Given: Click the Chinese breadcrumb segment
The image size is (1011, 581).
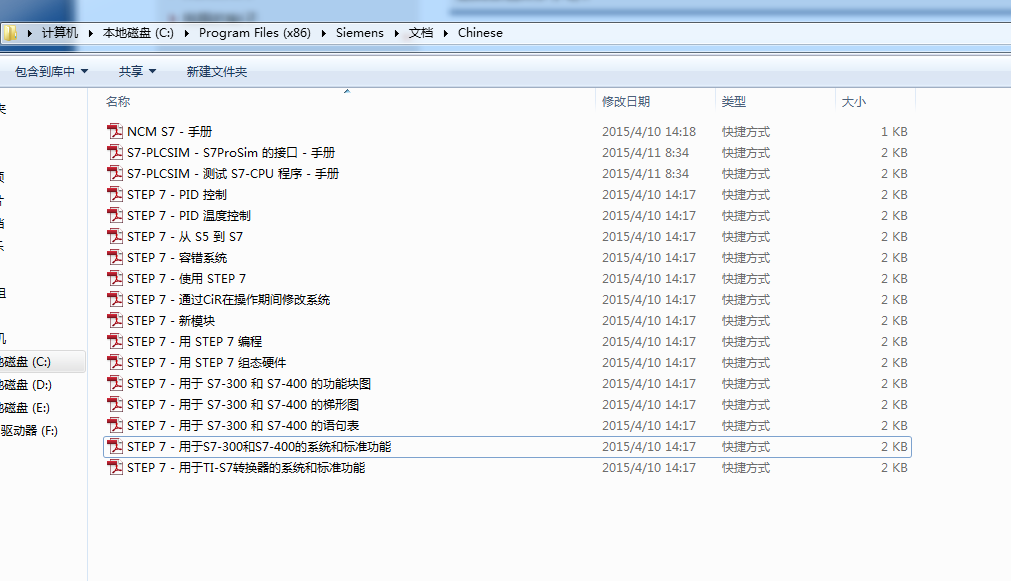Looking at the screenshot, I should pos(480,33).
